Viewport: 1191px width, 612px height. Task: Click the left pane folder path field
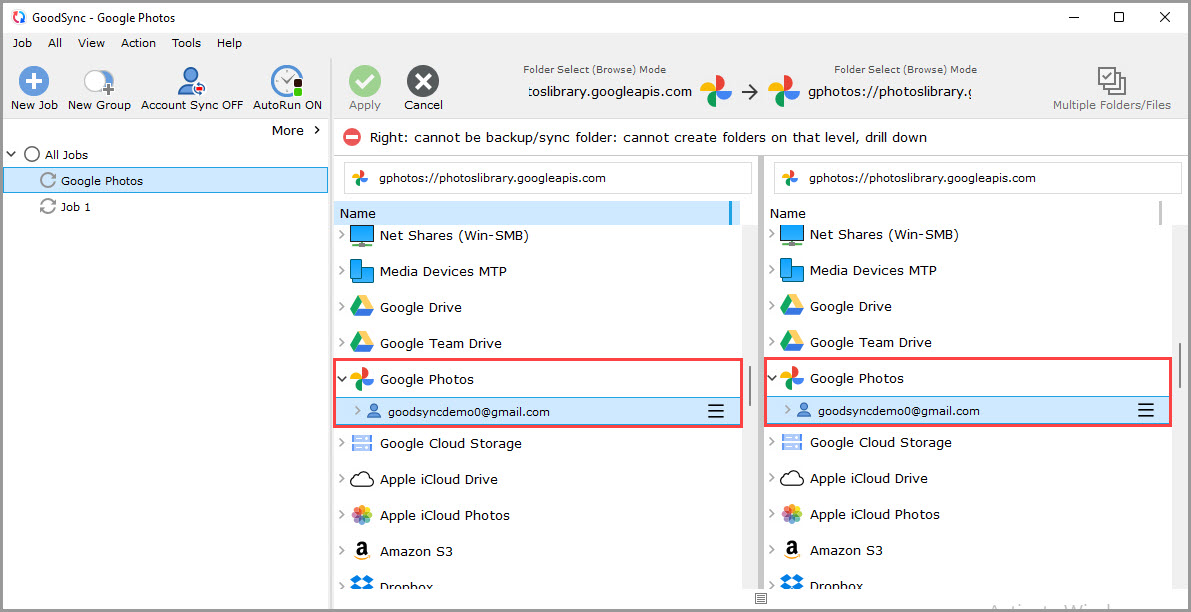[x=546, y=177]
